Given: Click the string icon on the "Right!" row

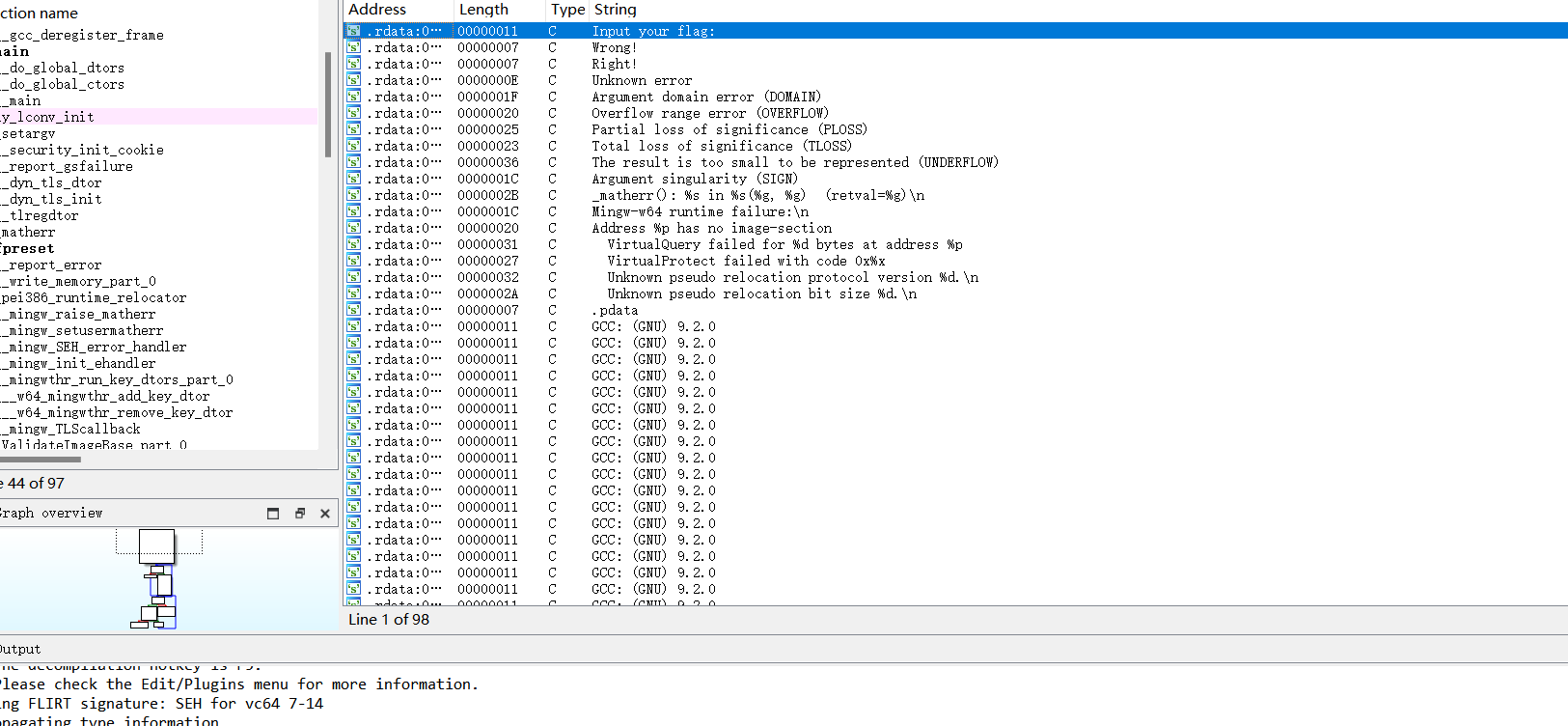Looking at the screenshot, I should 354,64.
